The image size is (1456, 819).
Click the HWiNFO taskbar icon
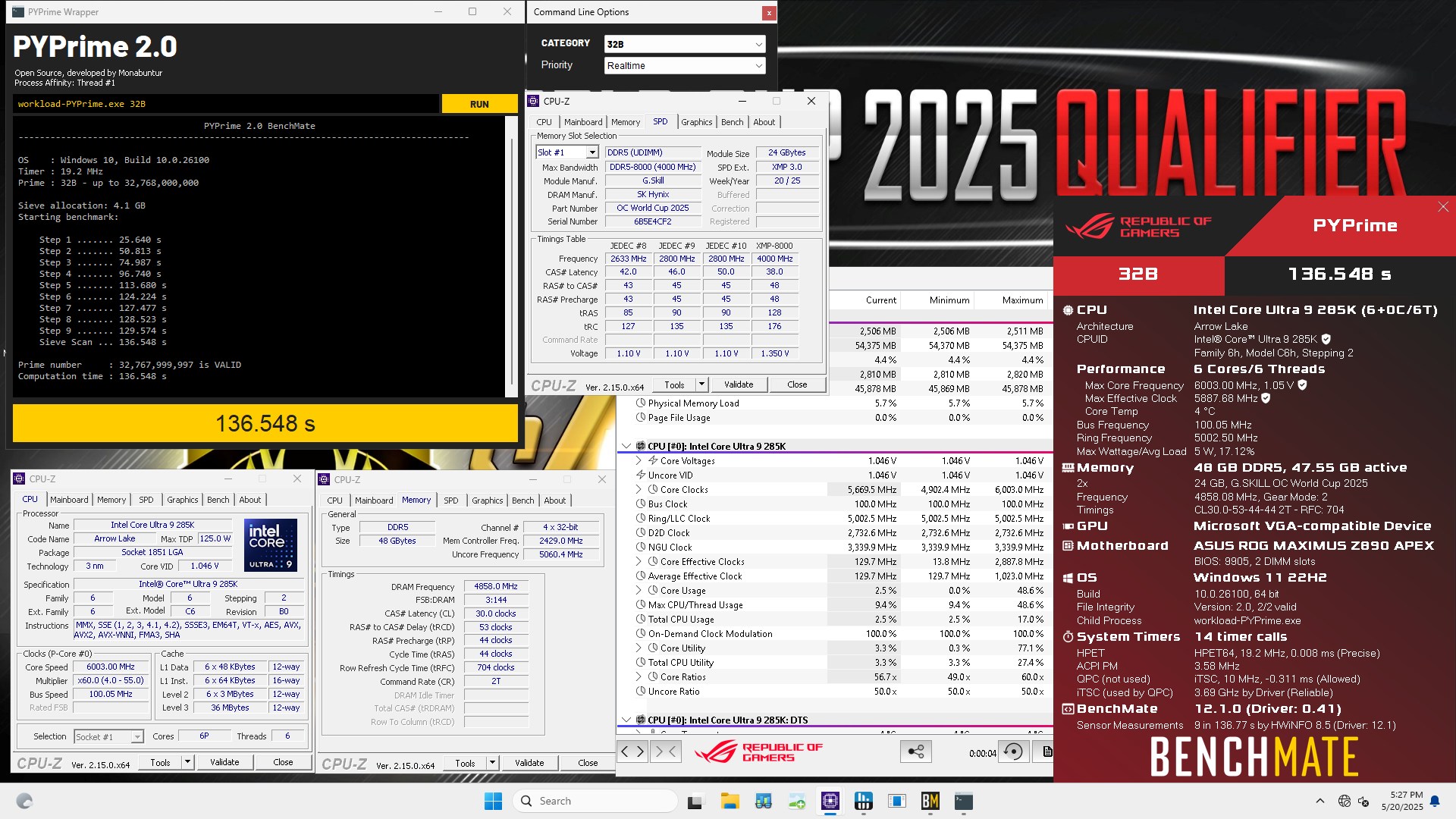pos(864,801)
